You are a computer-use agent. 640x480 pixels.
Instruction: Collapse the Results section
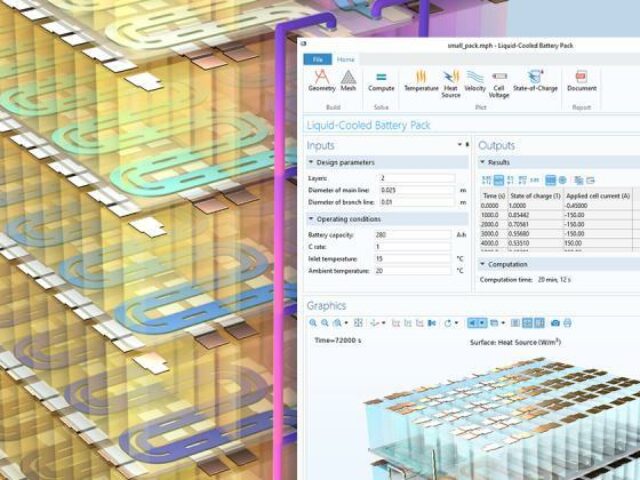(482, 162)
